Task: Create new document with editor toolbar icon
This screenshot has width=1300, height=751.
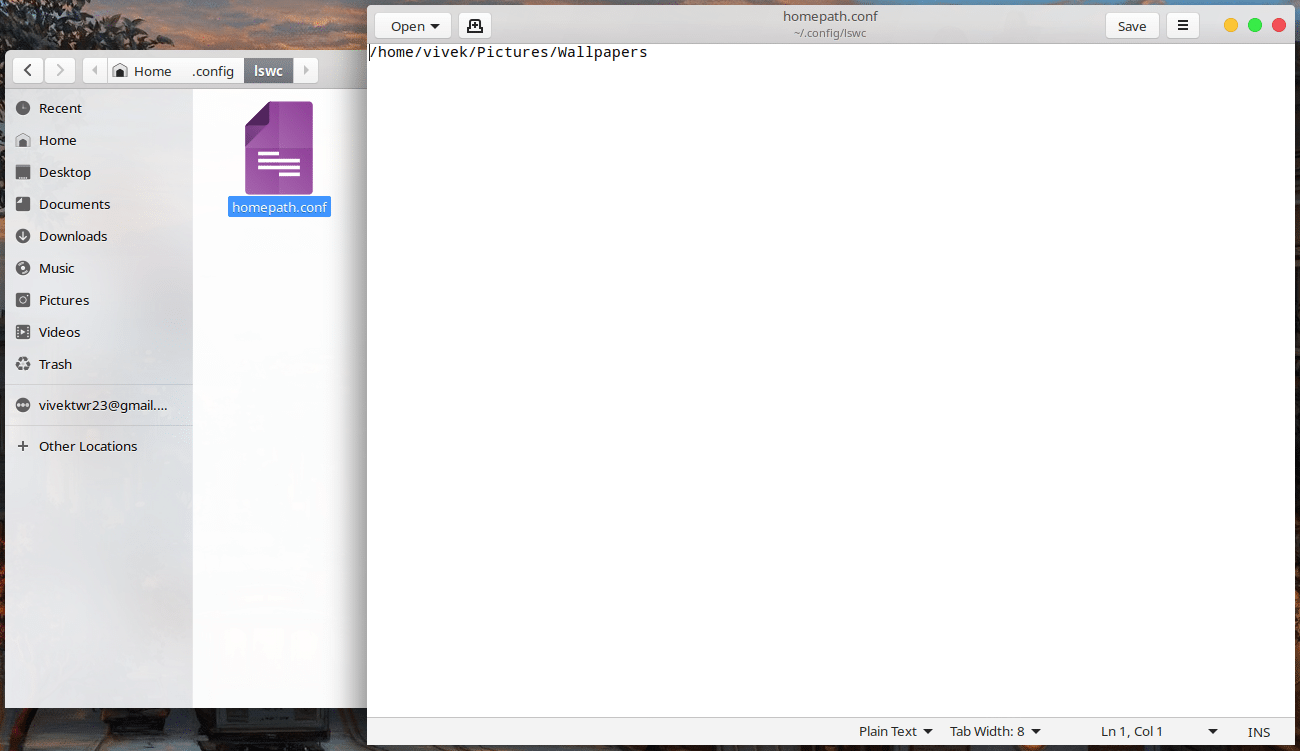Action: [x=475, y=26]
